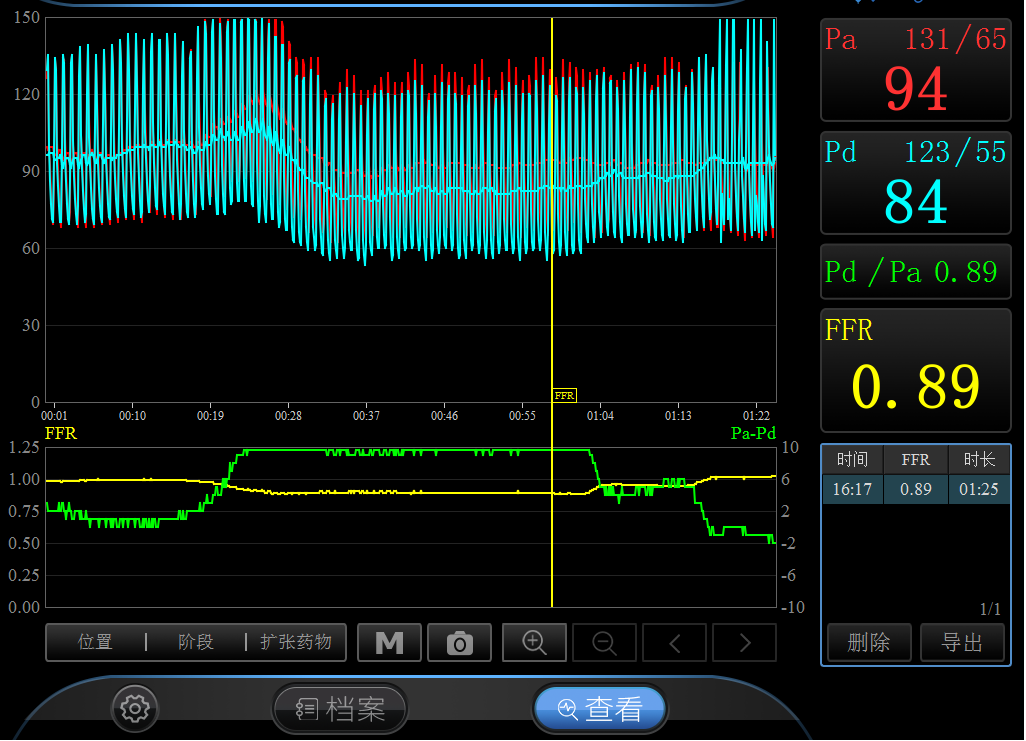Click the zoom out magnifier icon

[603, 643]
